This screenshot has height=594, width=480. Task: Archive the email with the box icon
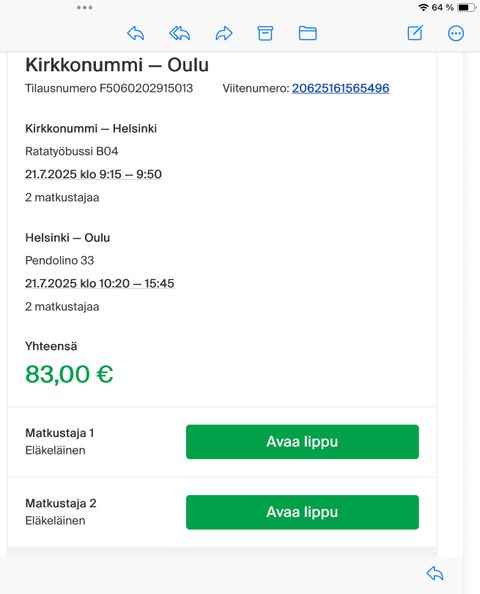(x=265, y=33)
